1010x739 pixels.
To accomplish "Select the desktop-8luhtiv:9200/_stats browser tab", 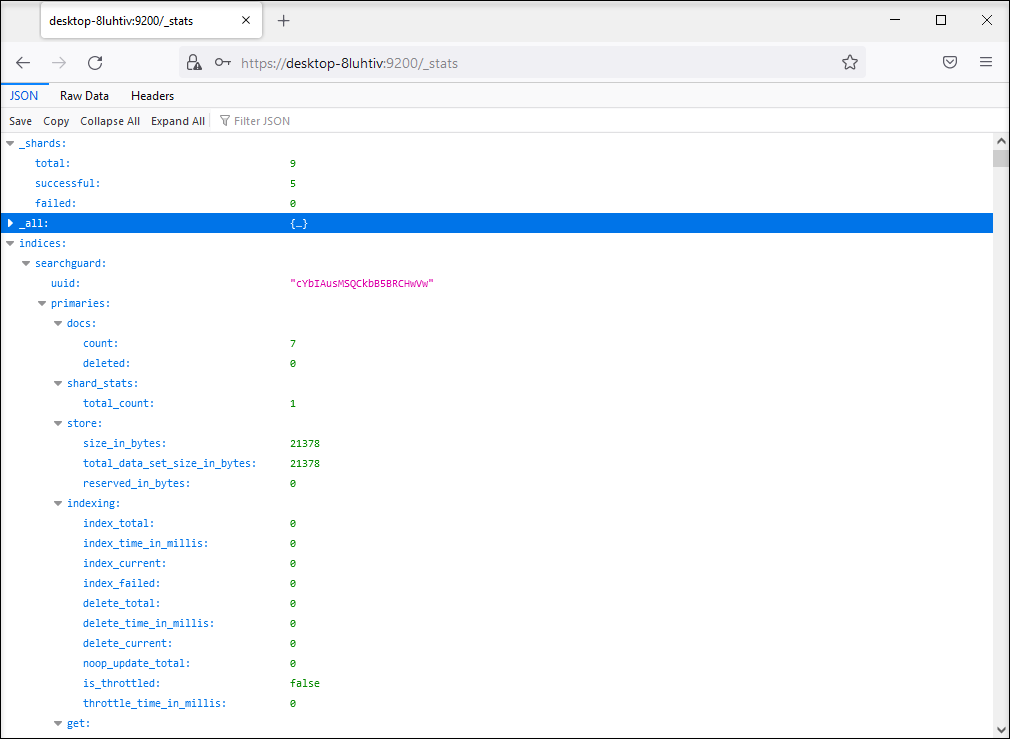I will (151, 21).
